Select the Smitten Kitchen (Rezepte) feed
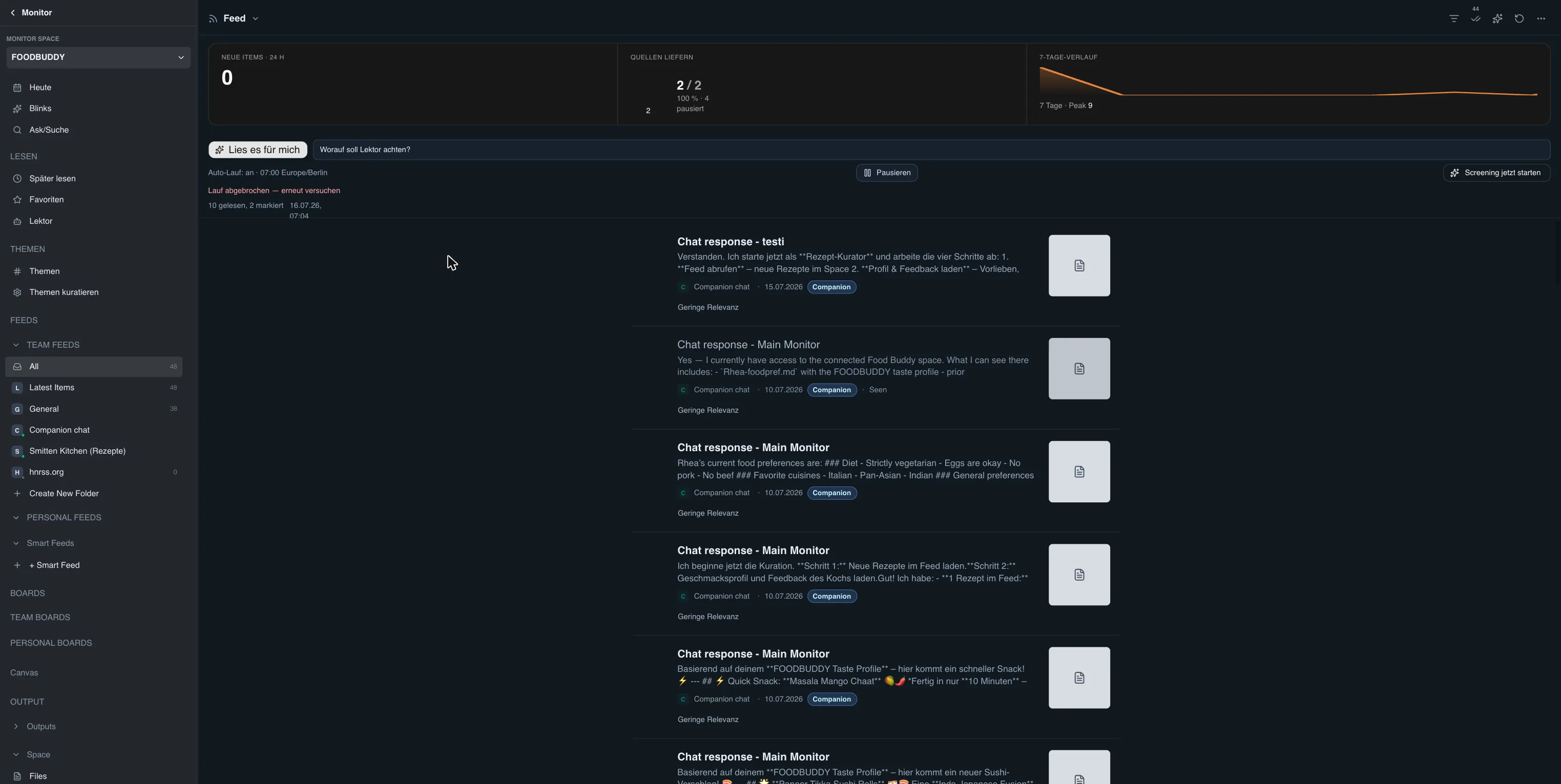The width and height of the screenshot is (1561, 784). click(94, 451)
